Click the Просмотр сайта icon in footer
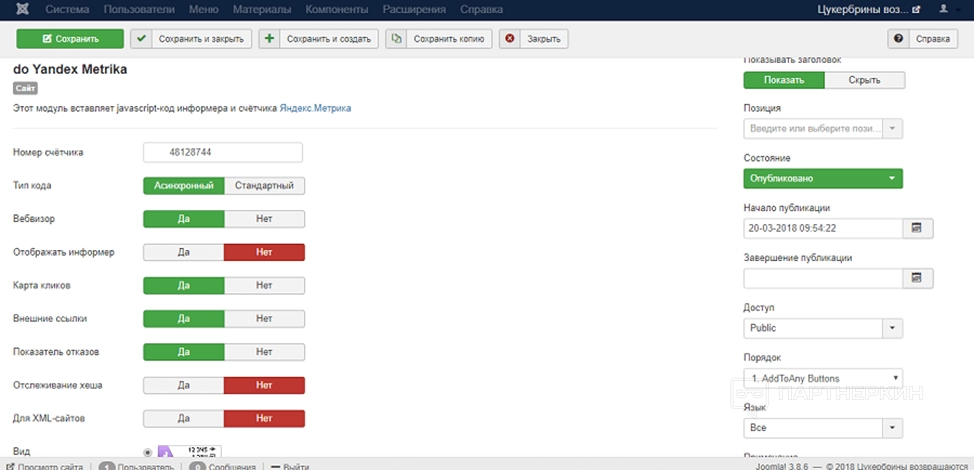Viewport: 974px width, 470px height. pyautogui.click(x=10, y=466)
